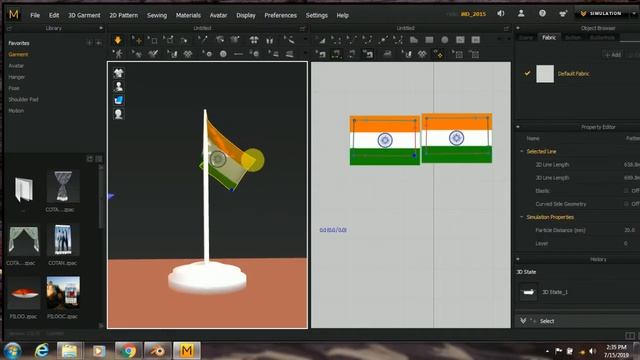Open Internet Explorer from the taskbar
This screenshot has height=360, width=640.
click(41, 351)
